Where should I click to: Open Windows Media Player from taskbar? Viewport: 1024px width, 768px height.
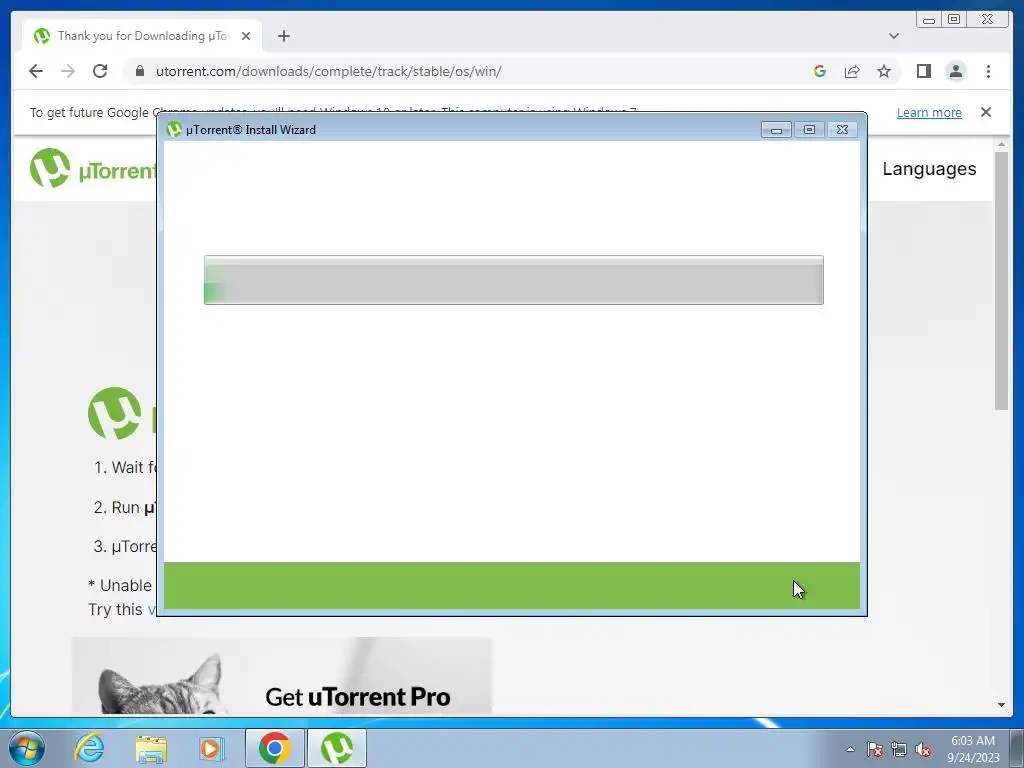pyautogui.click(x=211, y=748)
